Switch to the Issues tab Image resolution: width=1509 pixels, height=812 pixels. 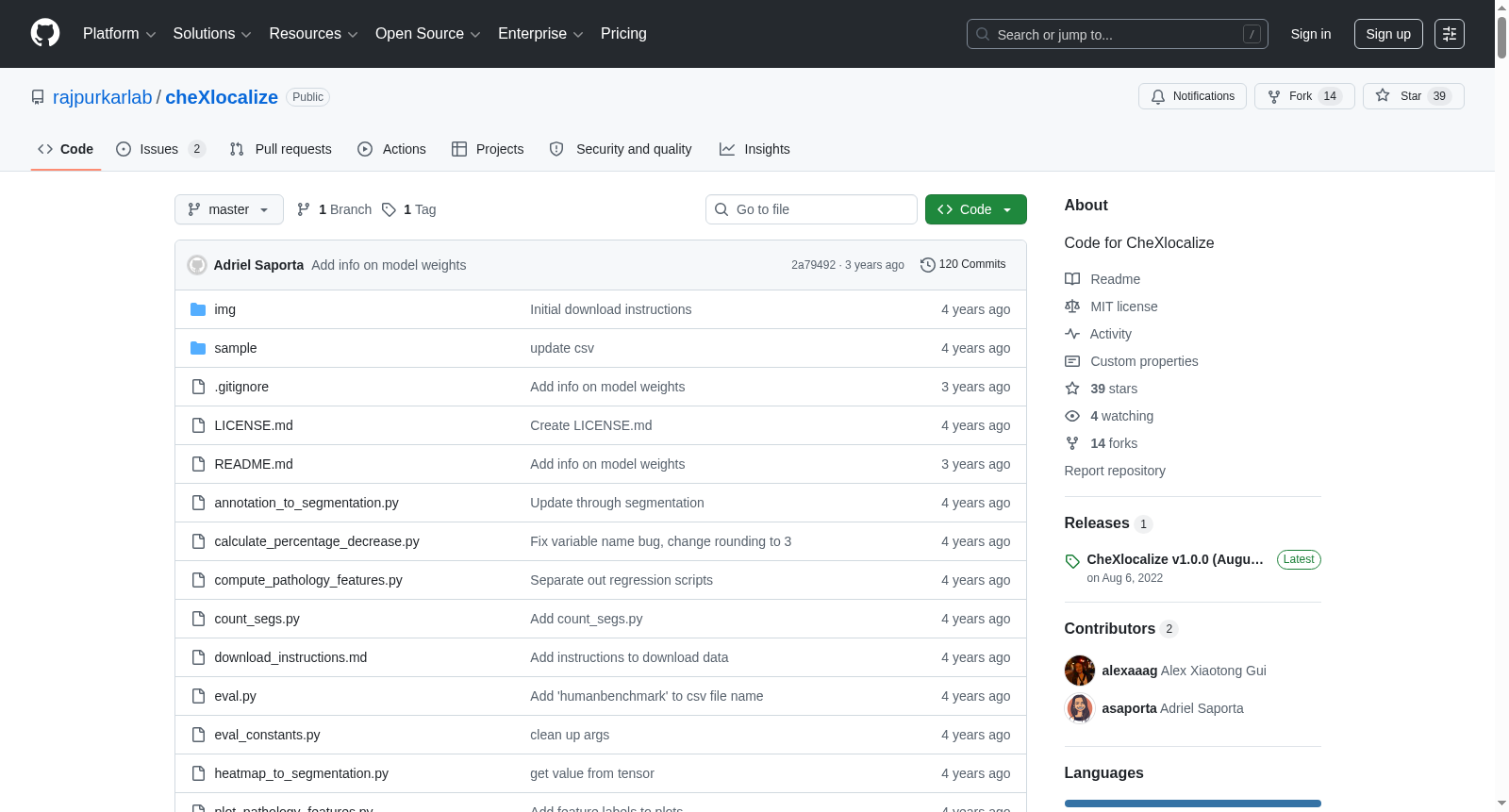[x=160, y=149]
